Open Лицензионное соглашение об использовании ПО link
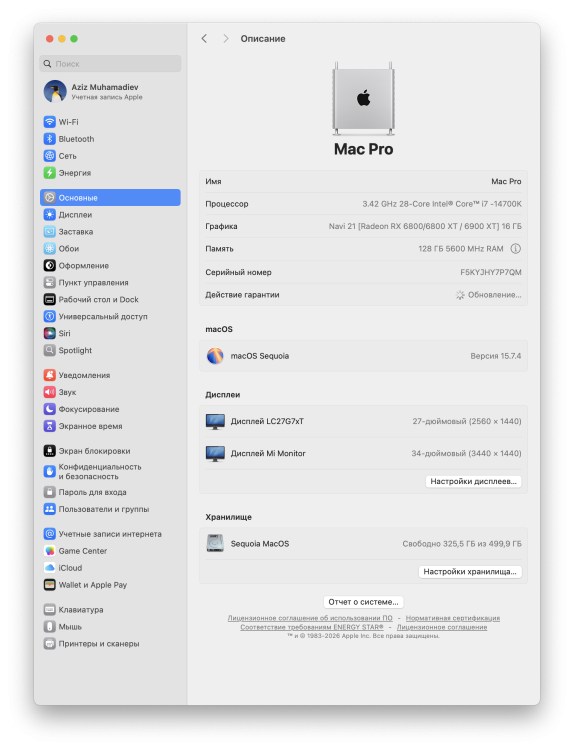This screenshot has height=750, width=574. point(310,618)
